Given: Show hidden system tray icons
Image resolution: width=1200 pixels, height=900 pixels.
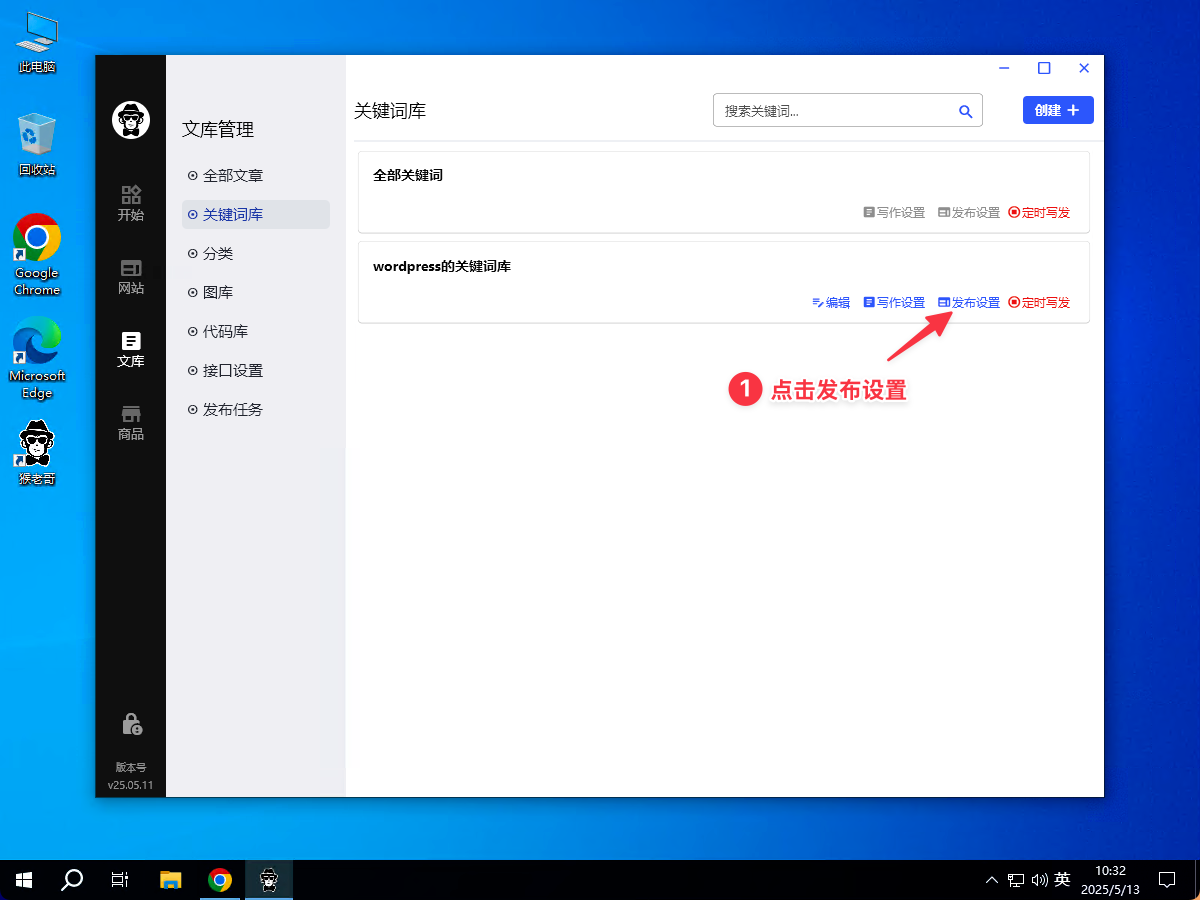Looking at the screenshot, I should pos(992,880).
